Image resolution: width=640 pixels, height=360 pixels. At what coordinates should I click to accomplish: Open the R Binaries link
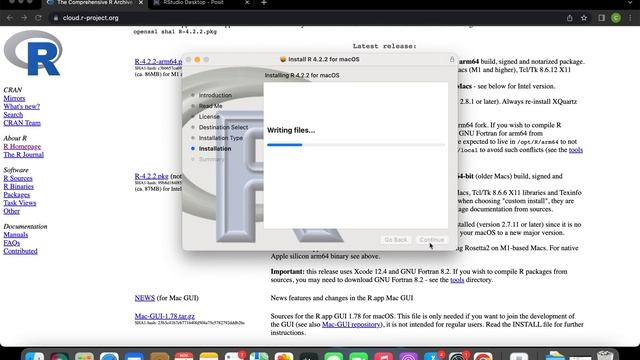pyautogui.click(x=18, y=187)
